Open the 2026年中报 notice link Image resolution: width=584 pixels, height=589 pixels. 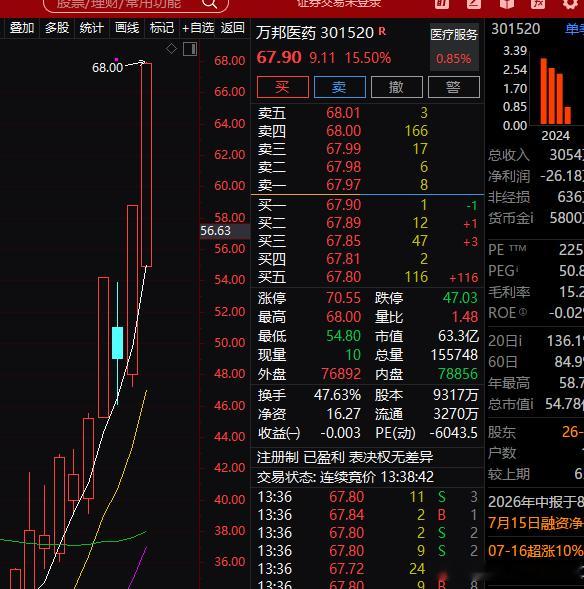pyautogui.click(x=536, y=502)
